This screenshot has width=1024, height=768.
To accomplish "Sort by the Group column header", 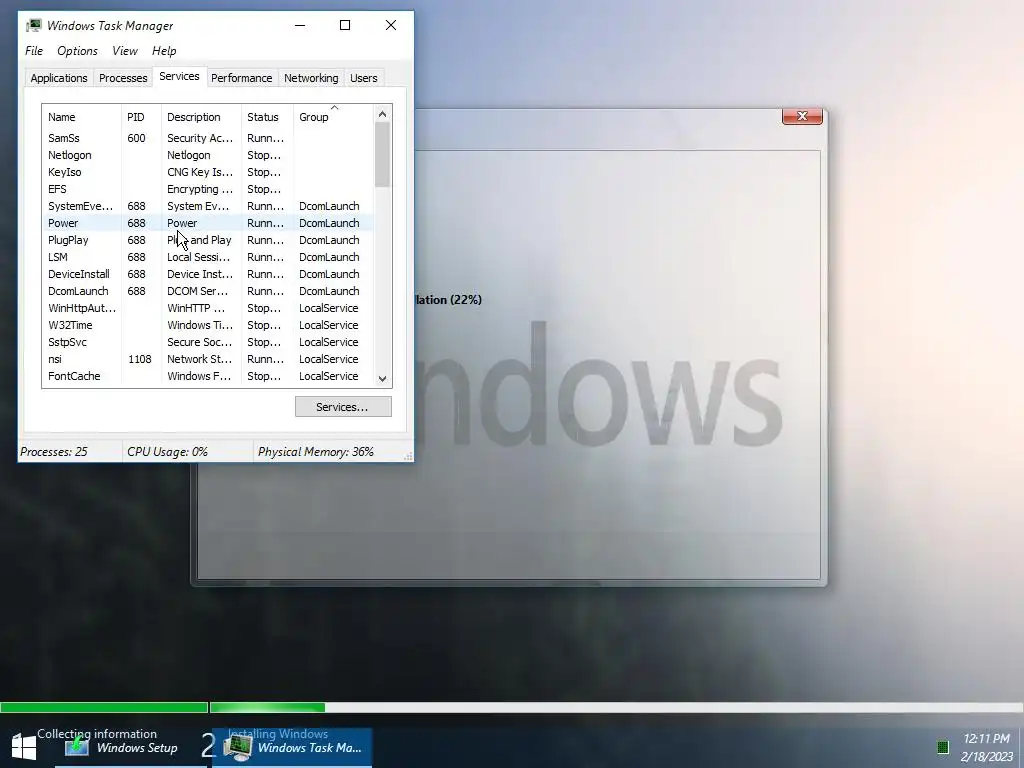I will pos(333,117).
